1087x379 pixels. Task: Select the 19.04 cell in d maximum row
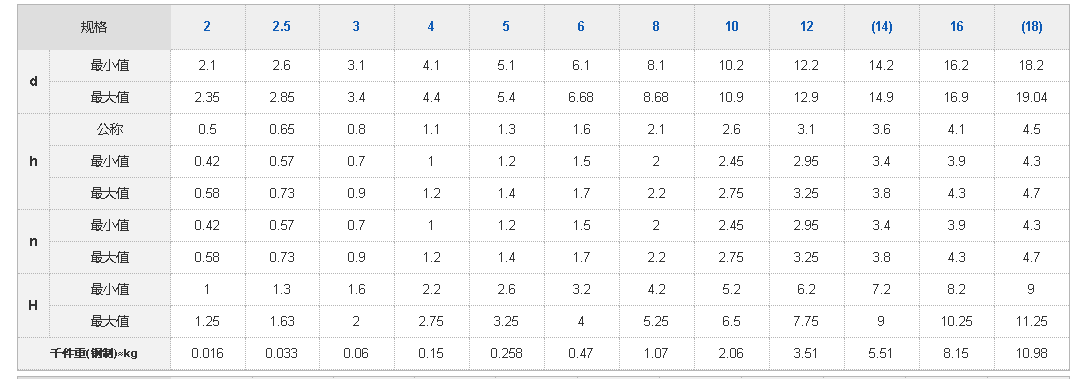(x=1032, y=98)
